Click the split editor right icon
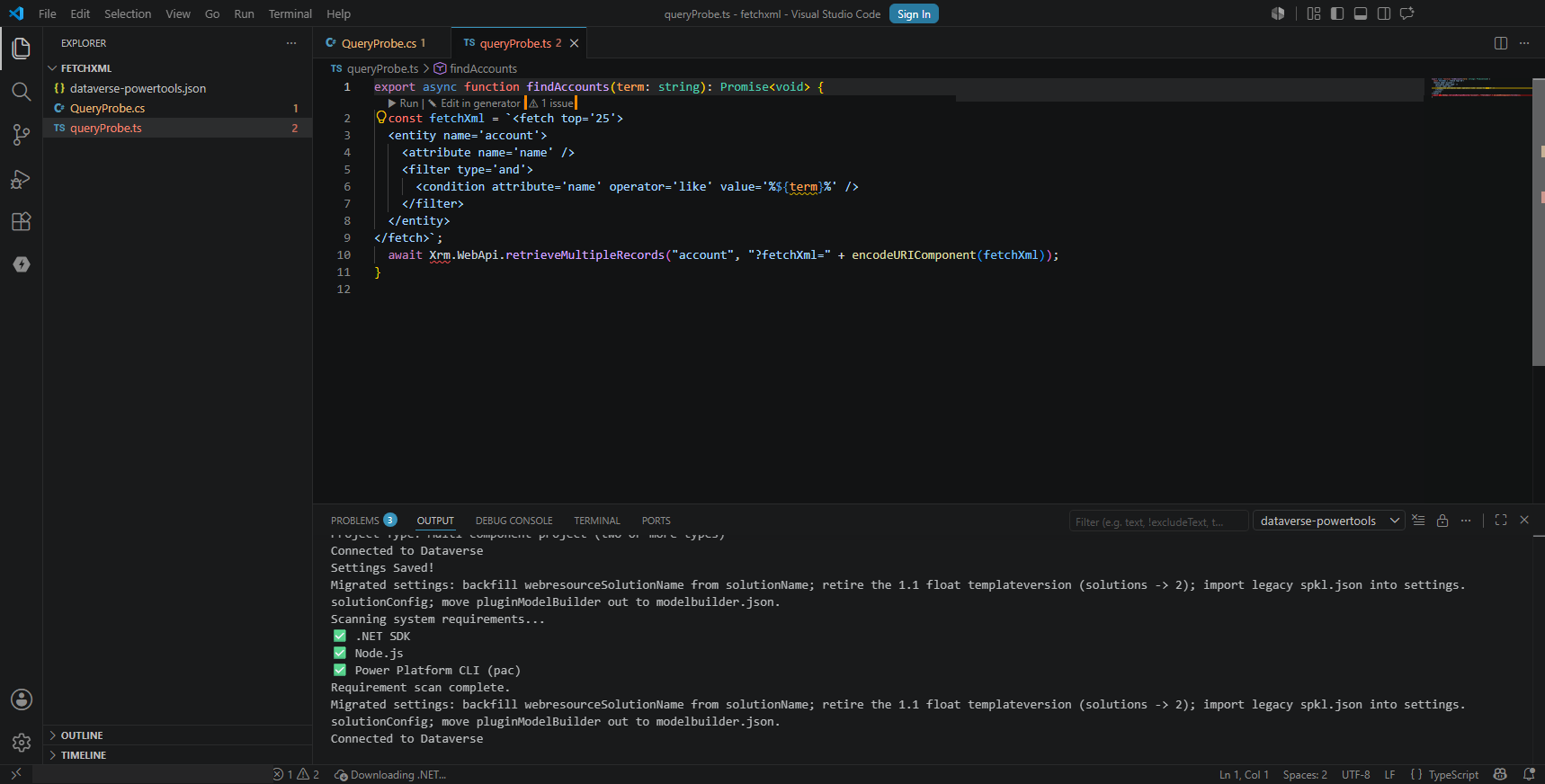This screenshot has width=1545, height=784. 1501,43
